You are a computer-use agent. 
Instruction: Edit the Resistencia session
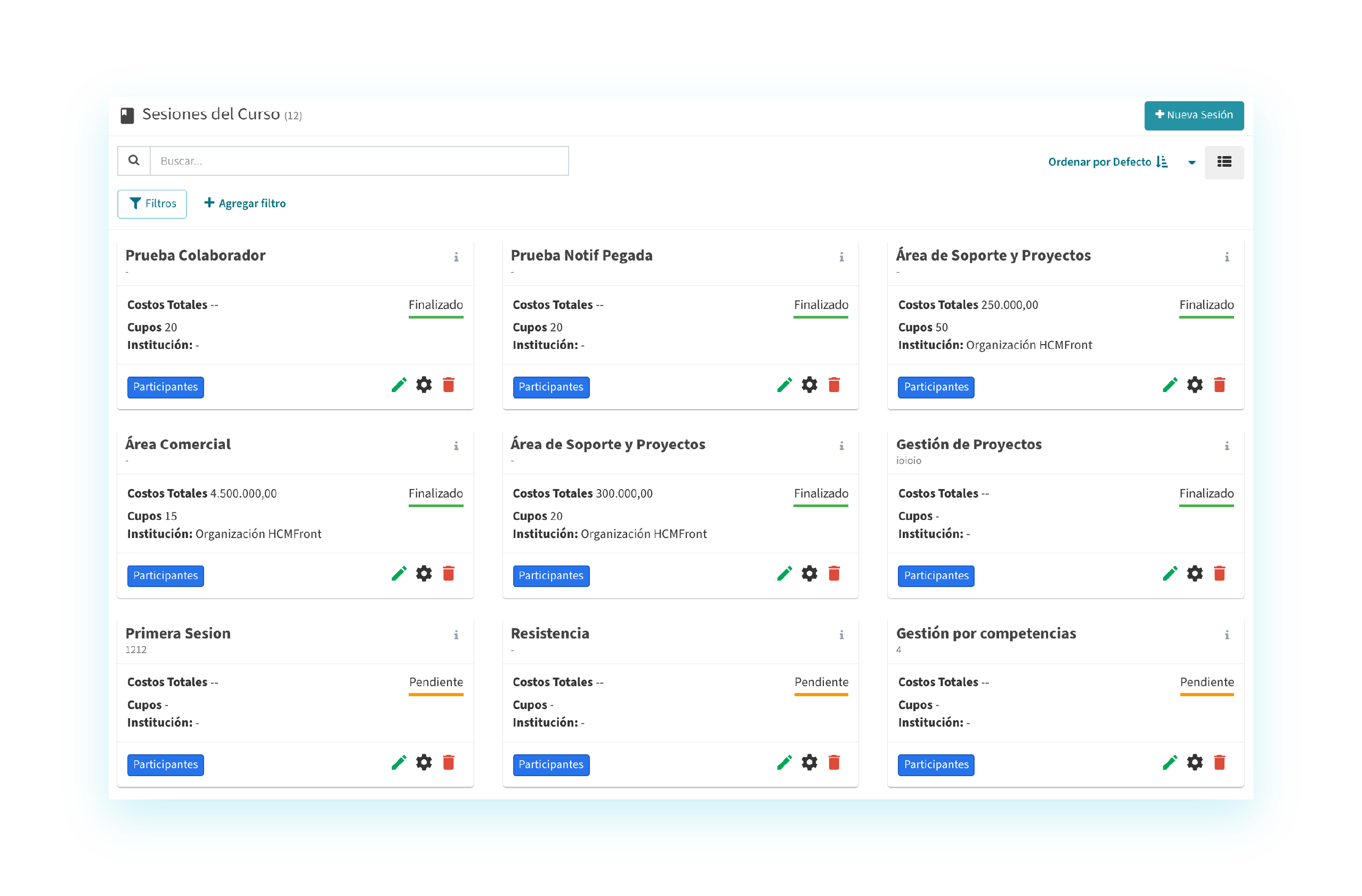coord(784,763)
